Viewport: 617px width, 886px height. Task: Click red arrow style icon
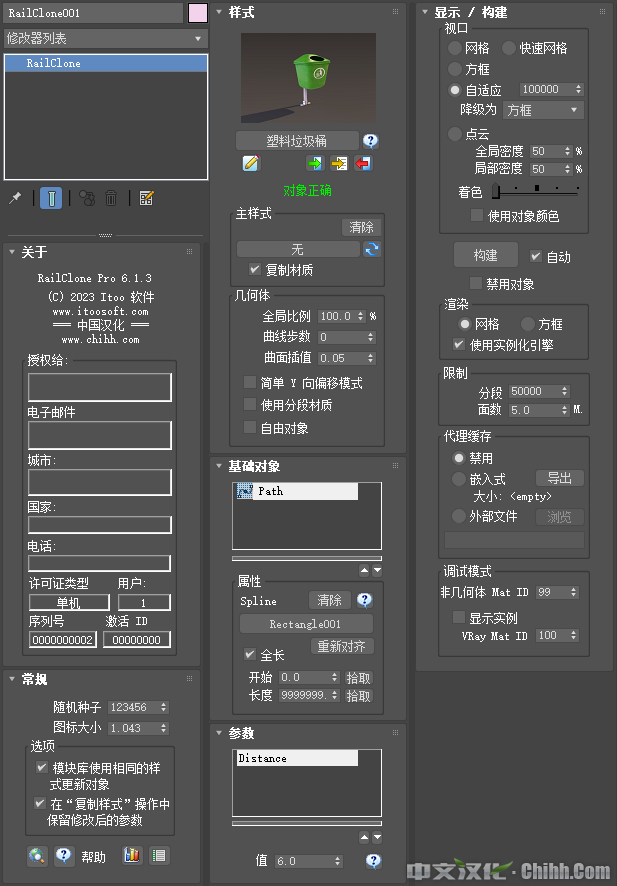363,163
